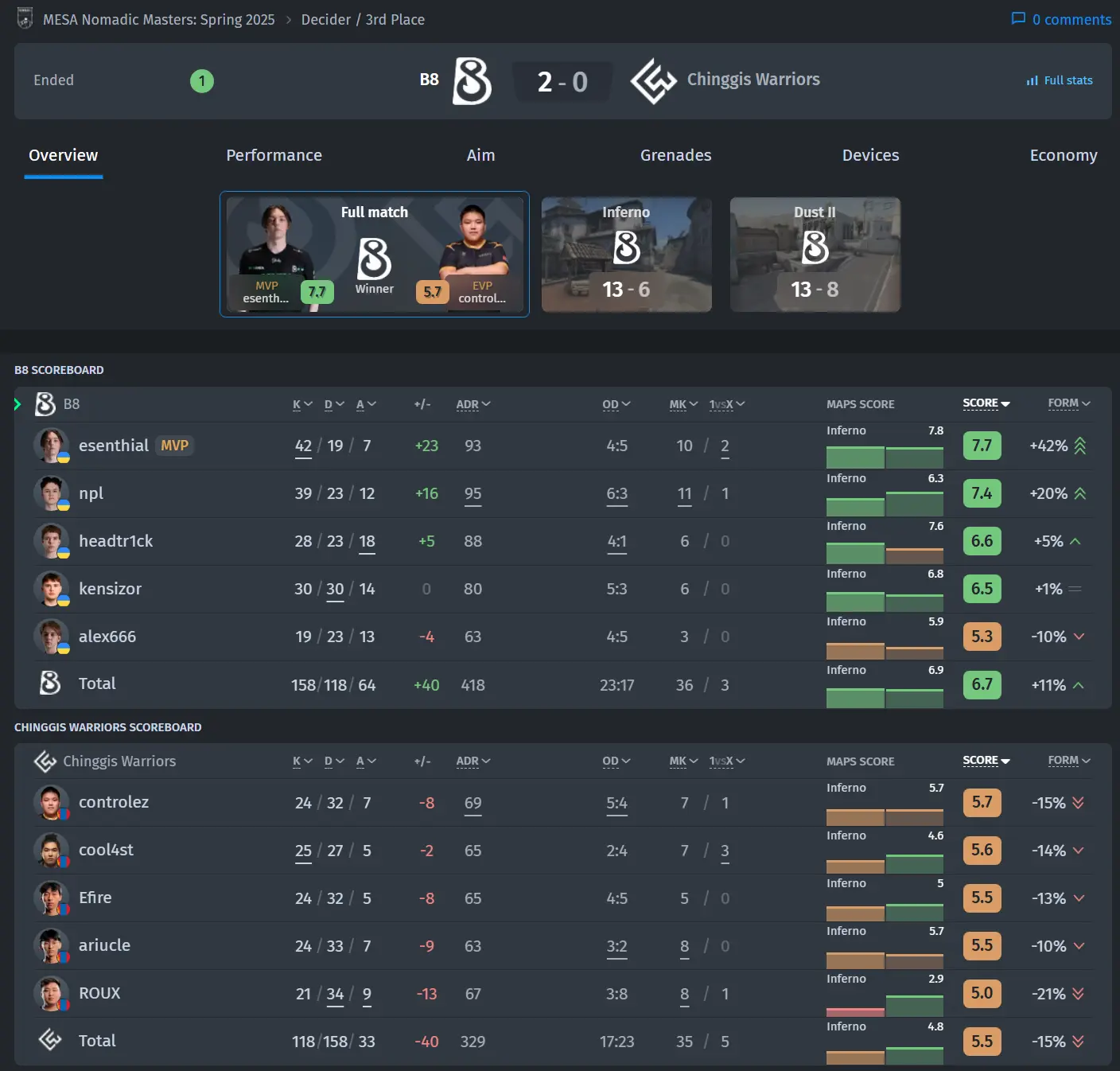Sort B8 scoreboard by A column
This screenshot has width=1120, height=1071.
click(x=366, y=404)
